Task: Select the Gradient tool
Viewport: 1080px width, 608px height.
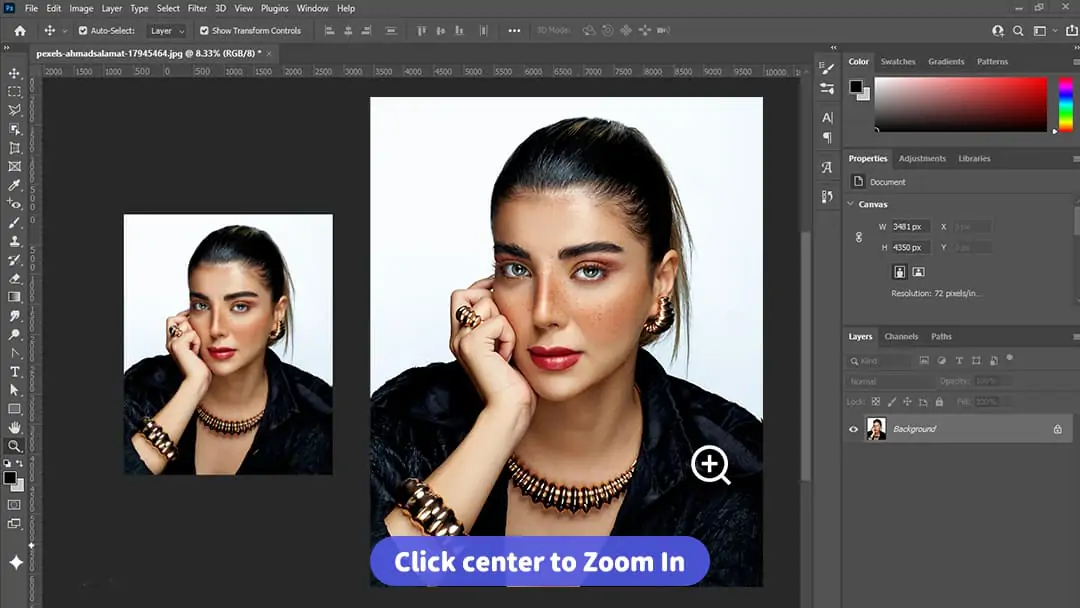Action: 14,297
